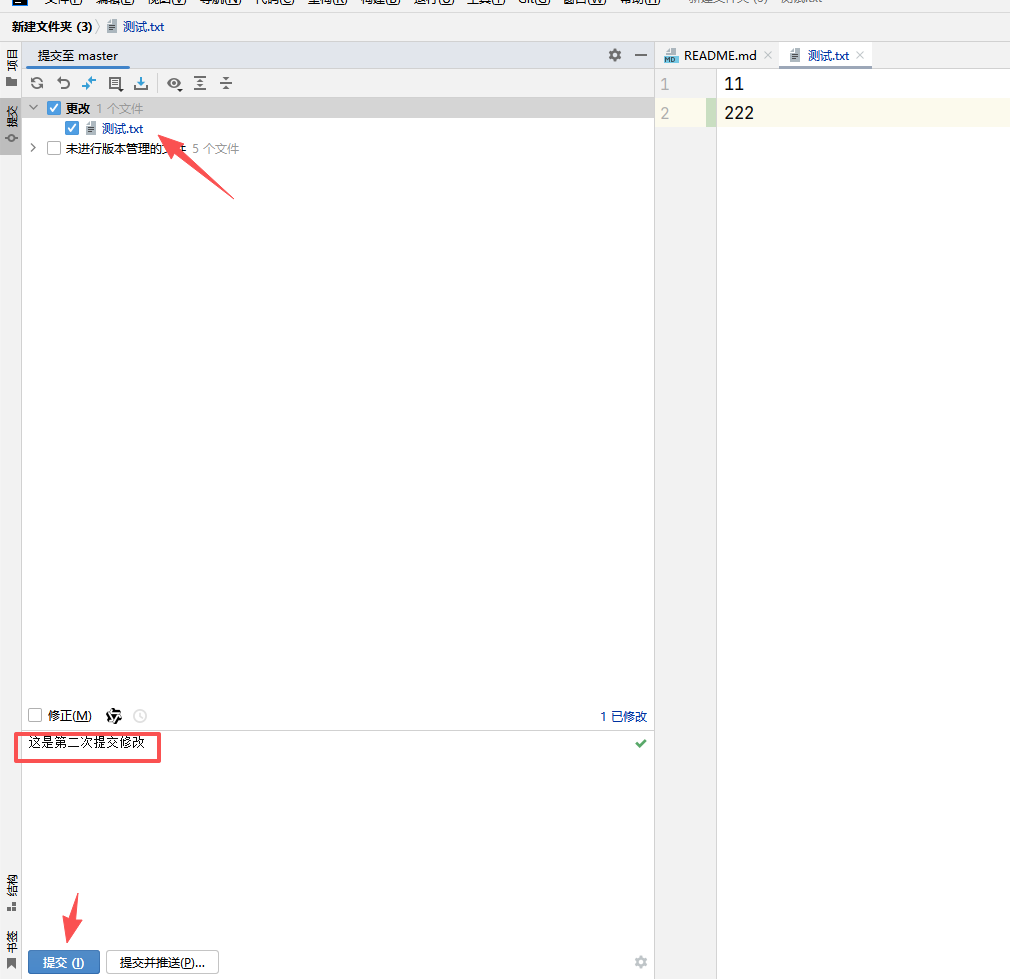Collapse the 更改 changes group
1010x979 pixels.
(34, 108)
